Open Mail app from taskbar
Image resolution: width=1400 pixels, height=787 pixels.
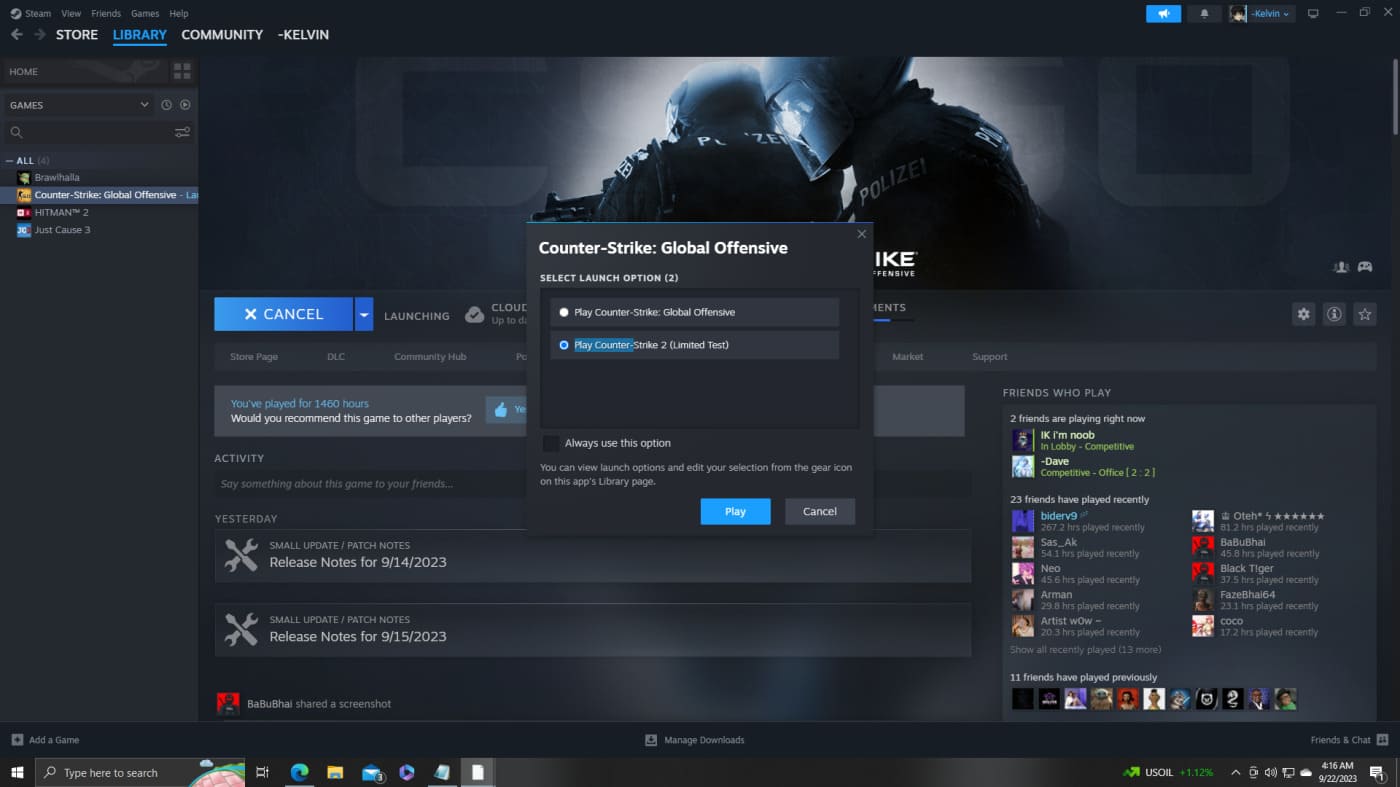point(372,772)
